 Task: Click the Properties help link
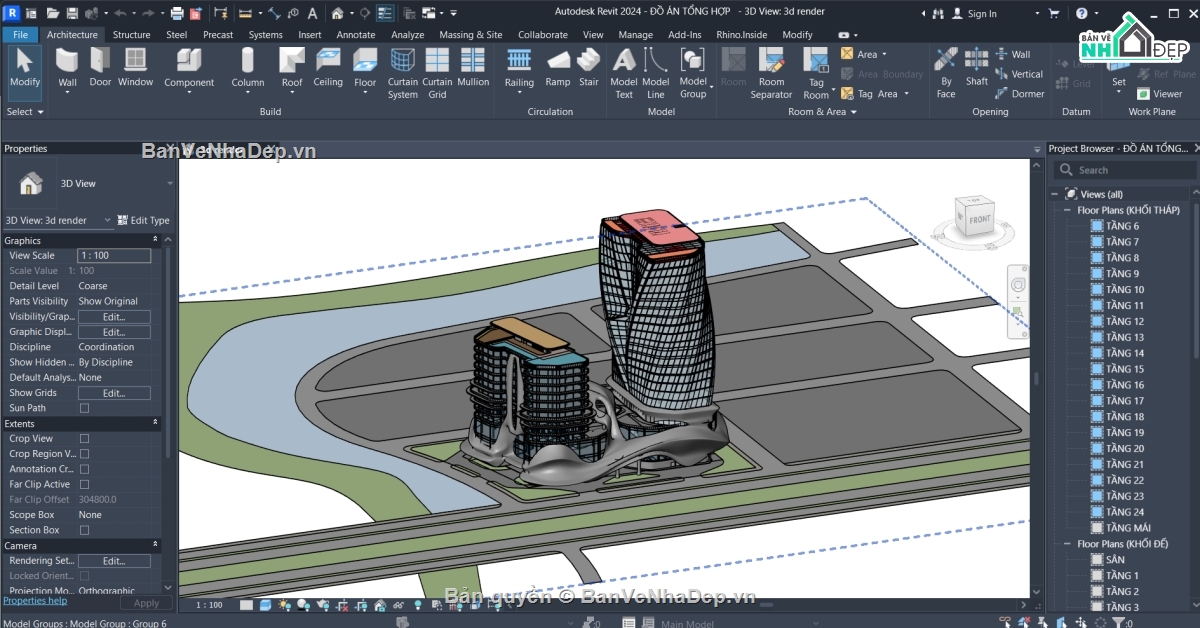(x=35, y=601)
